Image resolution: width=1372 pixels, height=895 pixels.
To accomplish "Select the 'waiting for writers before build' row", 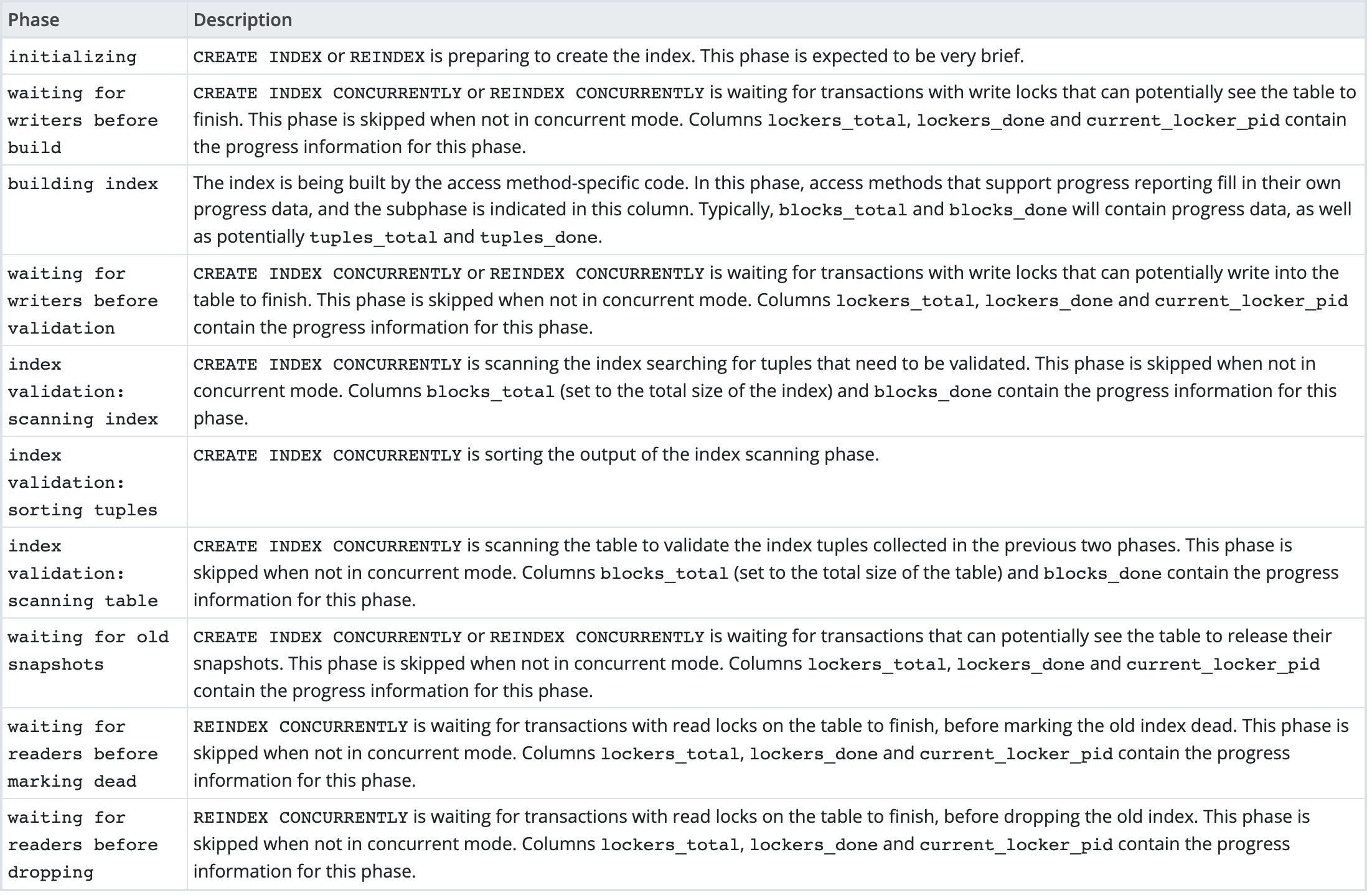I will [686, 118].
